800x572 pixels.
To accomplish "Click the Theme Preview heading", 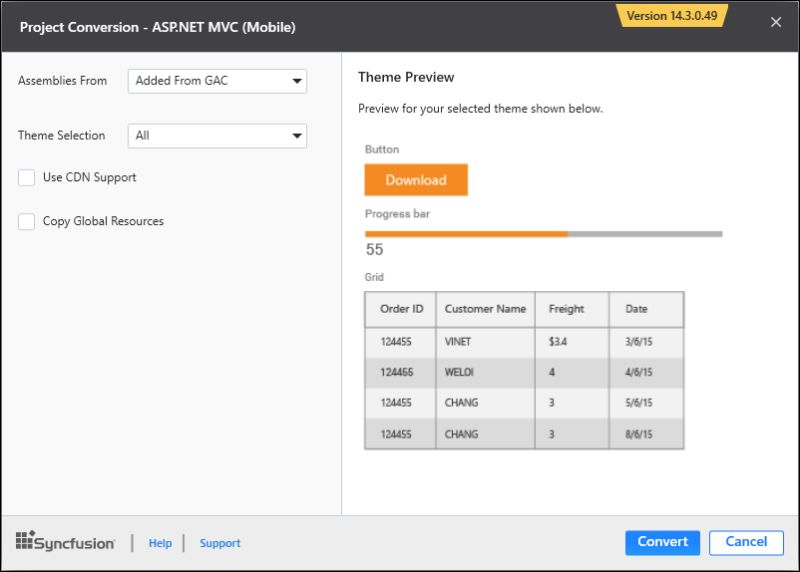I will click(x=406, y=77).
